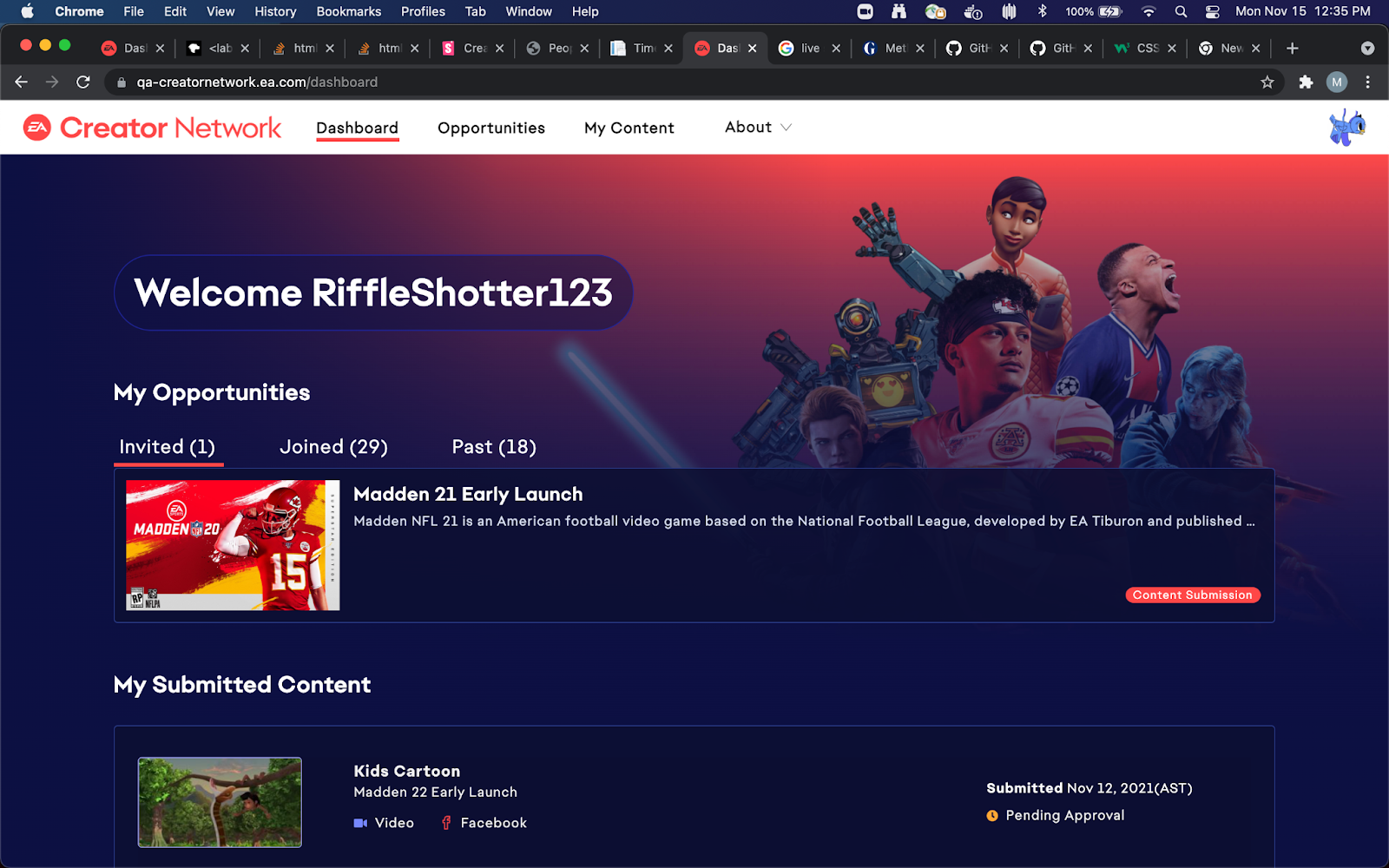Click the browser forward arrow
This screenshot has height=868, width=1389.
52,82
